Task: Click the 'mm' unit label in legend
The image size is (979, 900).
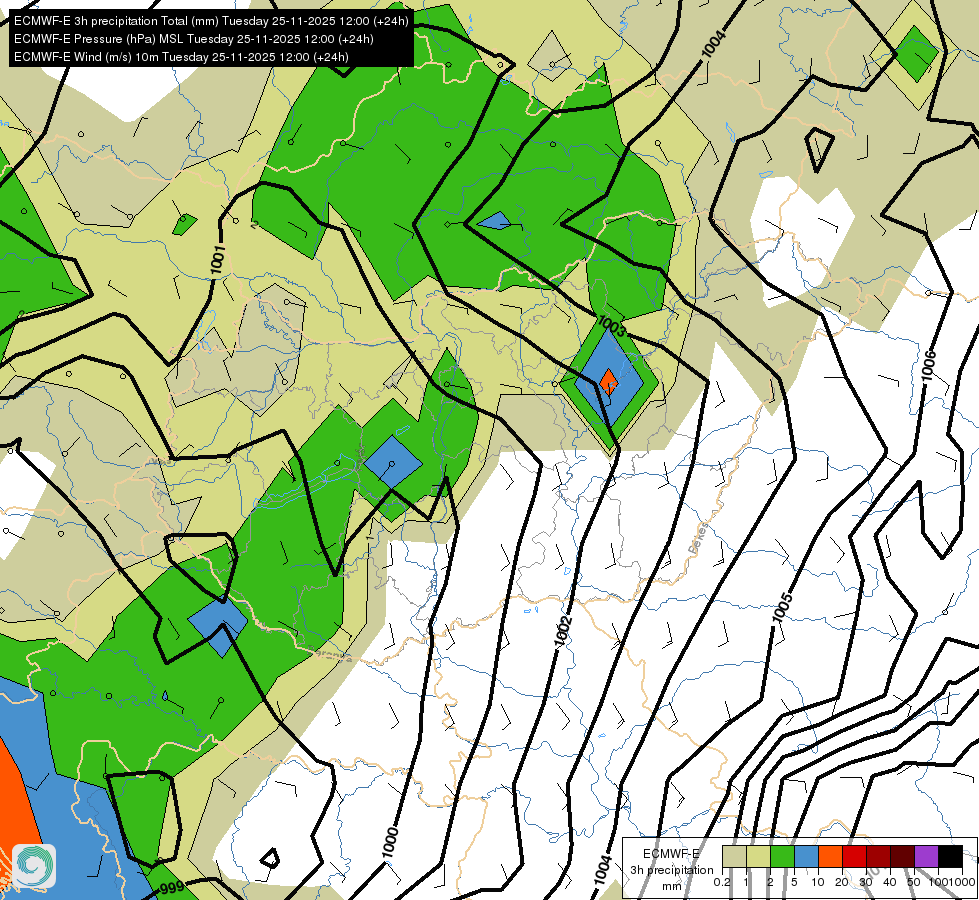Action: point(671,886)
